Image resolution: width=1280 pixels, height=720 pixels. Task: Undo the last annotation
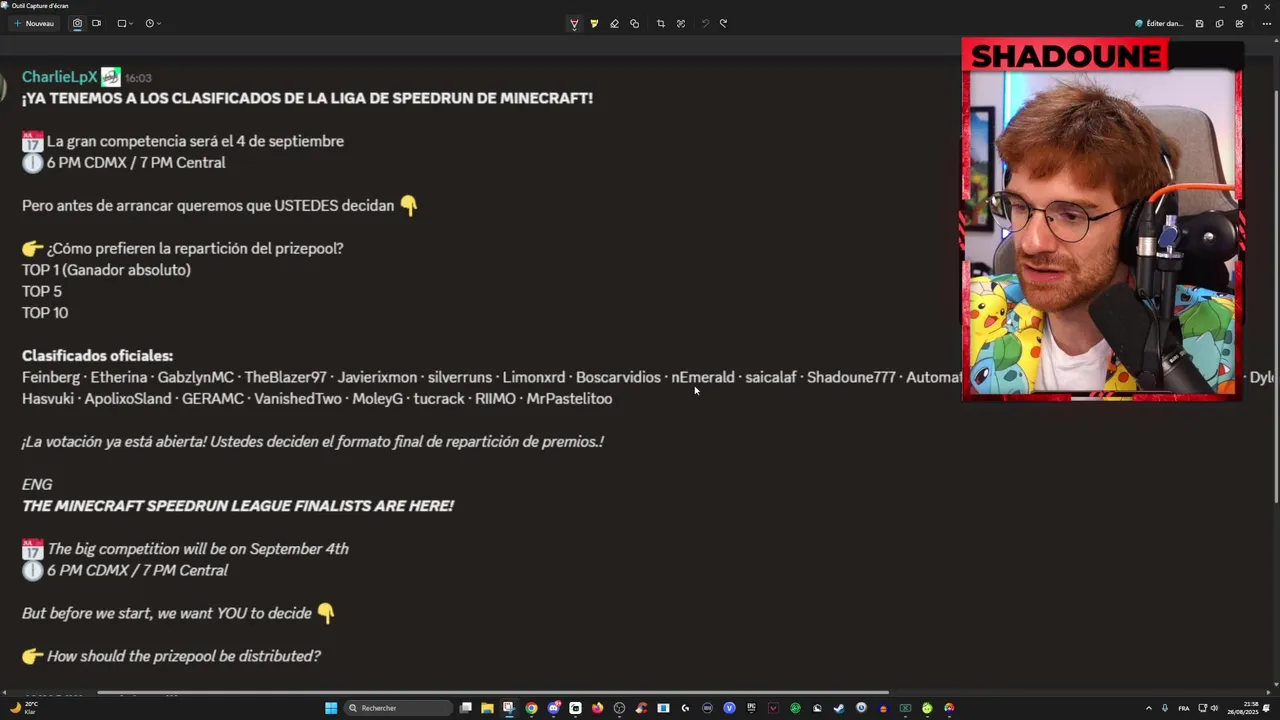(705, 23)
